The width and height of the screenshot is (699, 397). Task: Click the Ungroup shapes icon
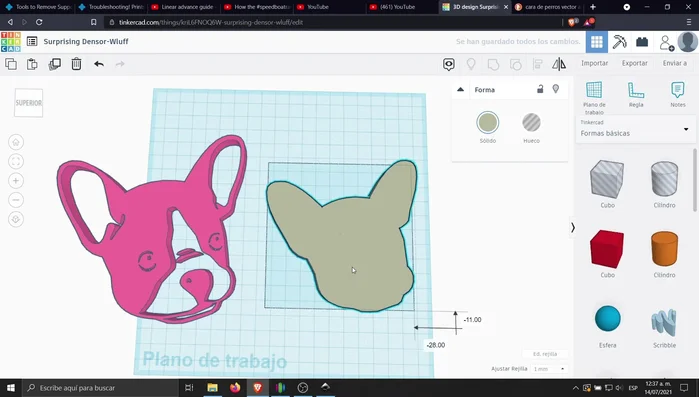pos(515,65)
